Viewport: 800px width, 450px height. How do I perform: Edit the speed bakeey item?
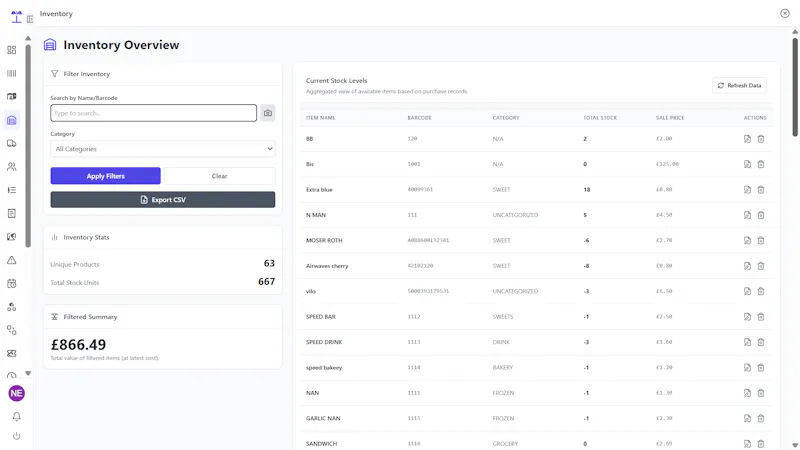point(747,367)
